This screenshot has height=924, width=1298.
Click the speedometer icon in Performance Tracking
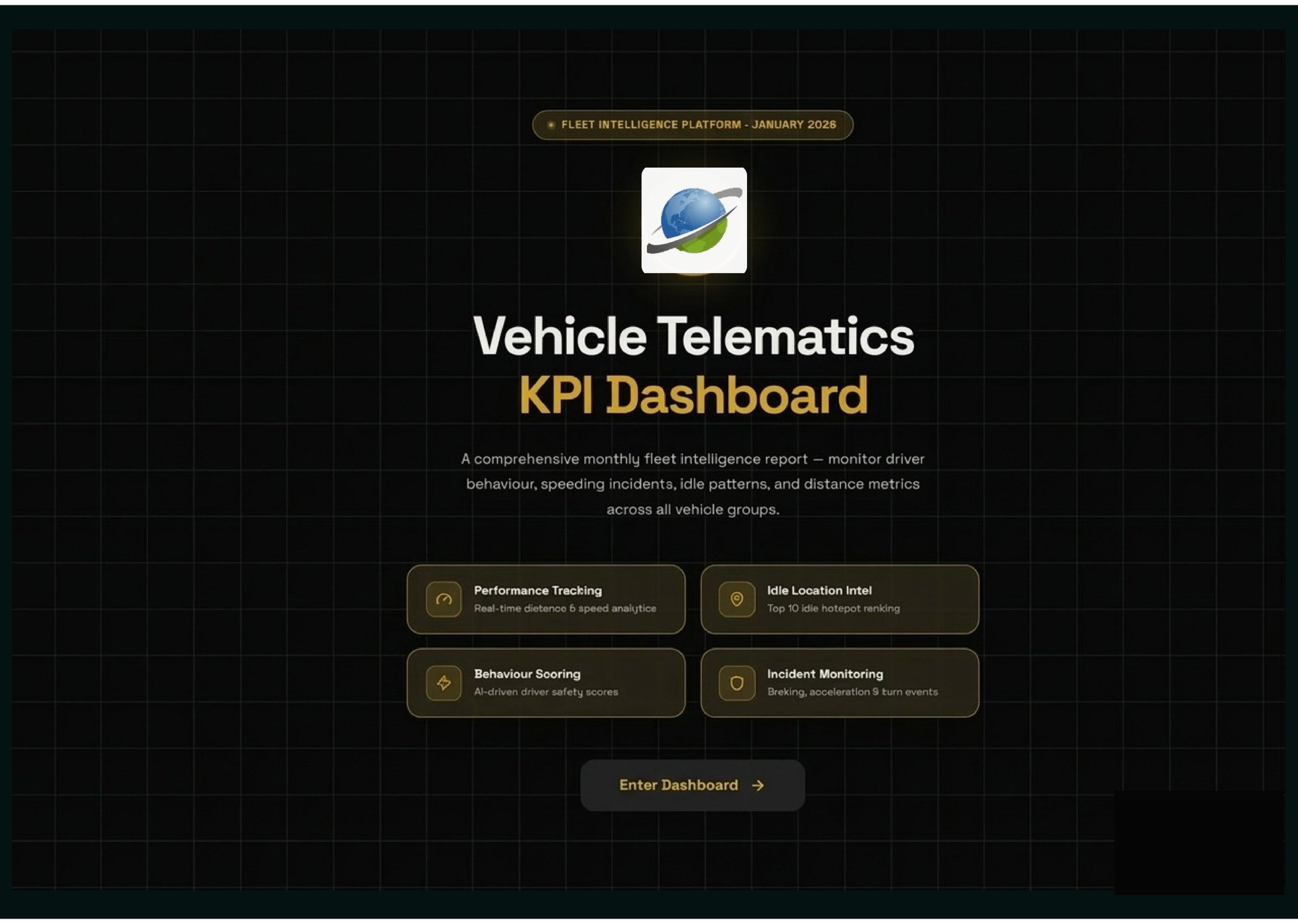pyautogui.click(x=443, y=600)
